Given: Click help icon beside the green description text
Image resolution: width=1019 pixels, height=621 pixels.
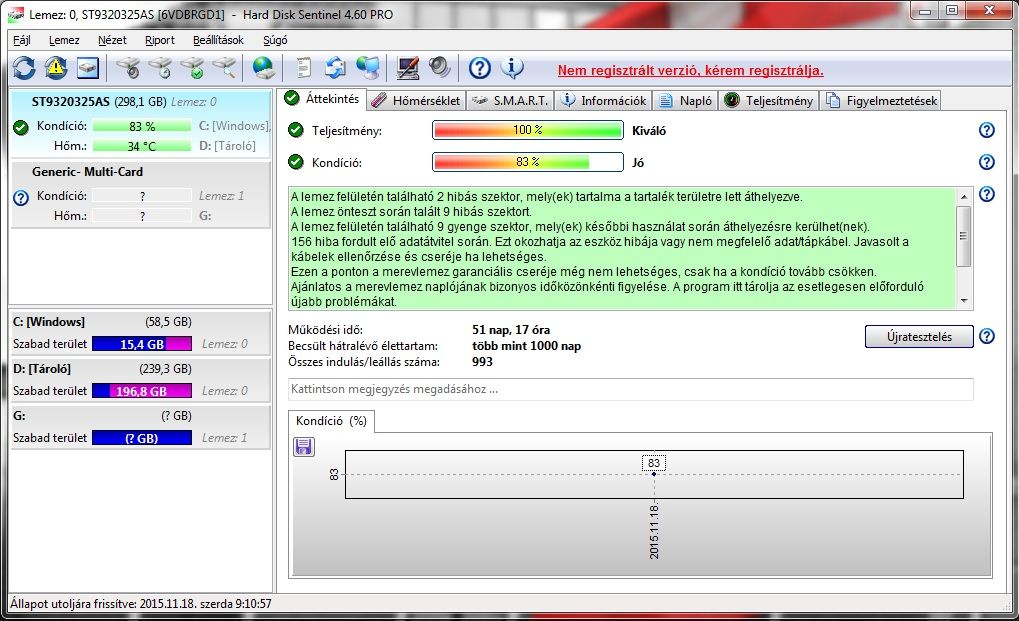Looking at the screenshot, I should pyautogui.click(x=987, y=194).
